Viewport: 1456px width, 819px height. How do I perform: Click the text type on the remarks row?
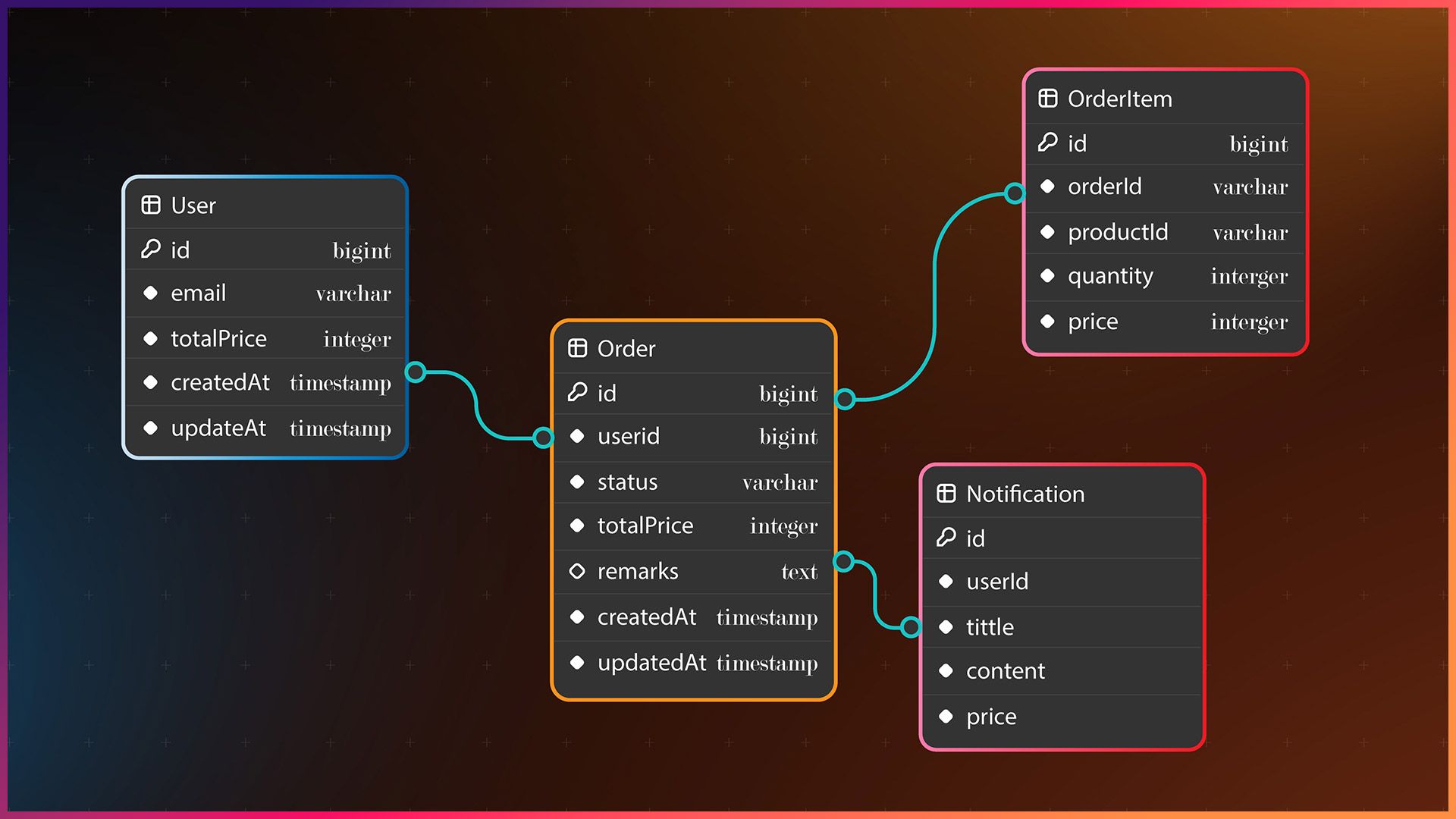point(799,572)
